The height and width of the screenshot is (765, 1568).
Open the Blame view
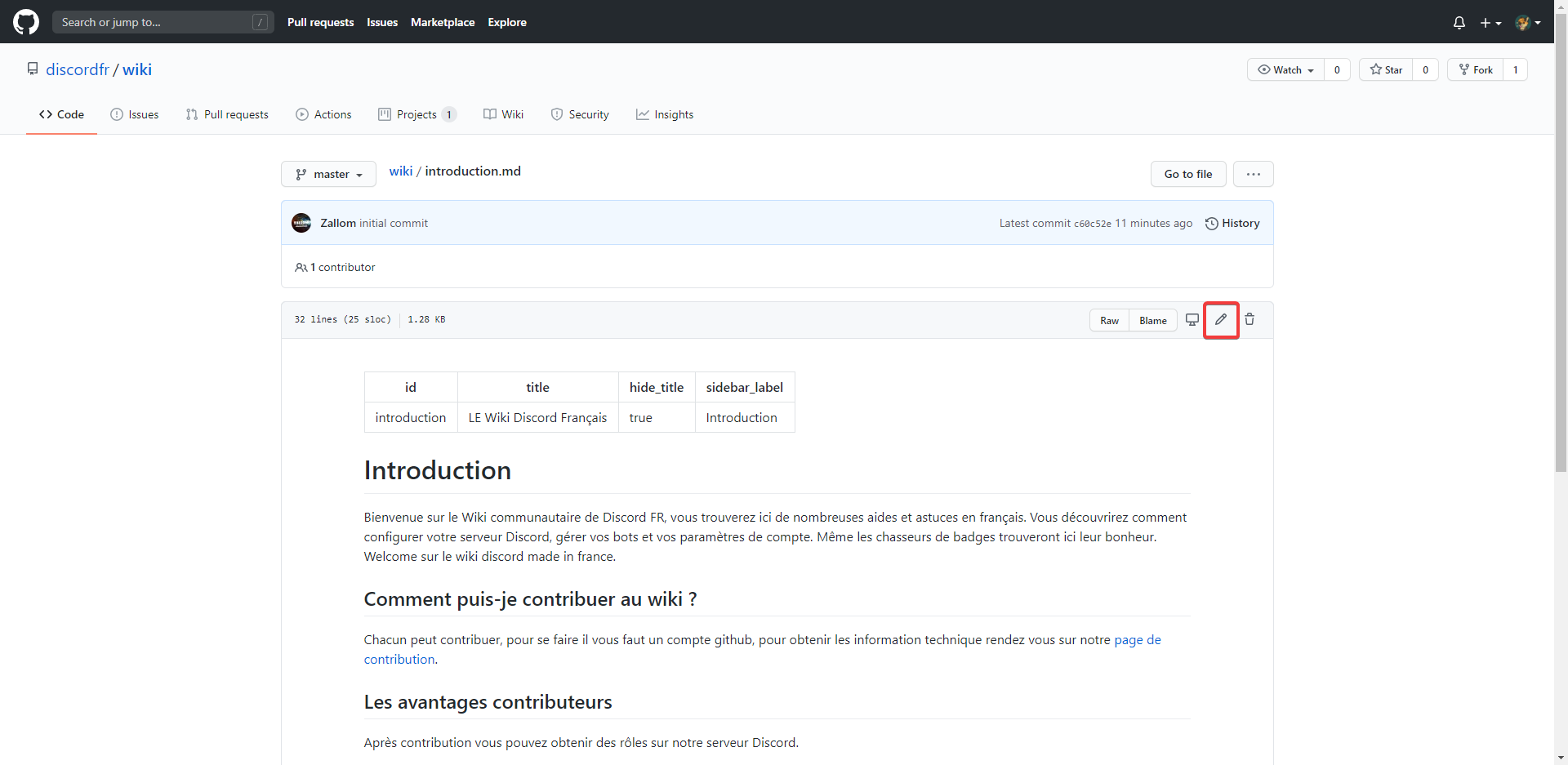(1153, 320)
